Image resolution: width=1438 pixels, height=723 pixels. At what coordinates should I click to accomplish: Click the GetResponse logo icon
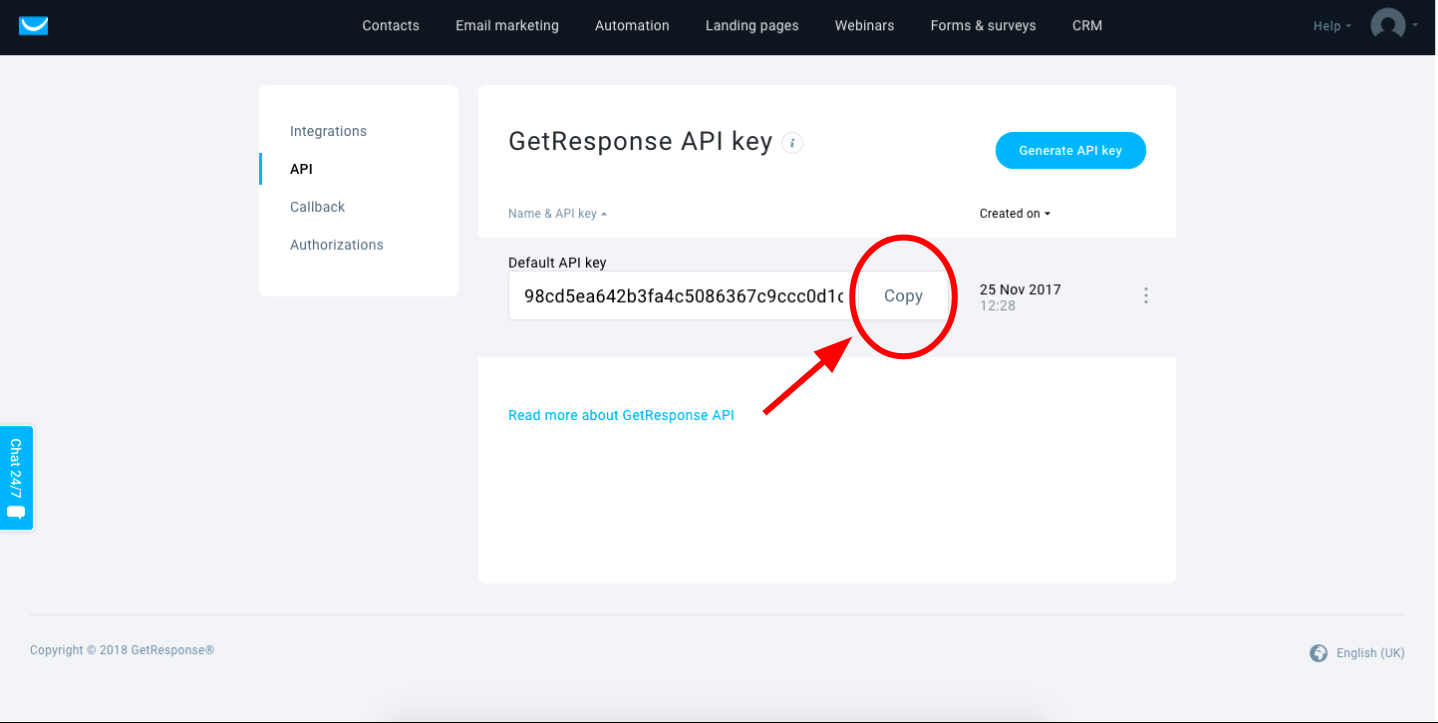(x=33, y=25)
